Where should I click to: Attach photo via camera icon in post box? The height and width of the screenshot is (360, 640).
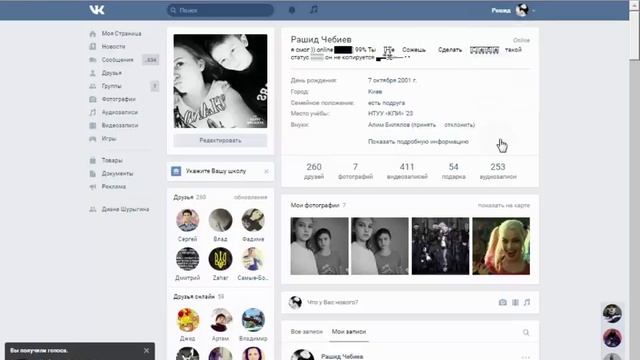coord(502,302)
